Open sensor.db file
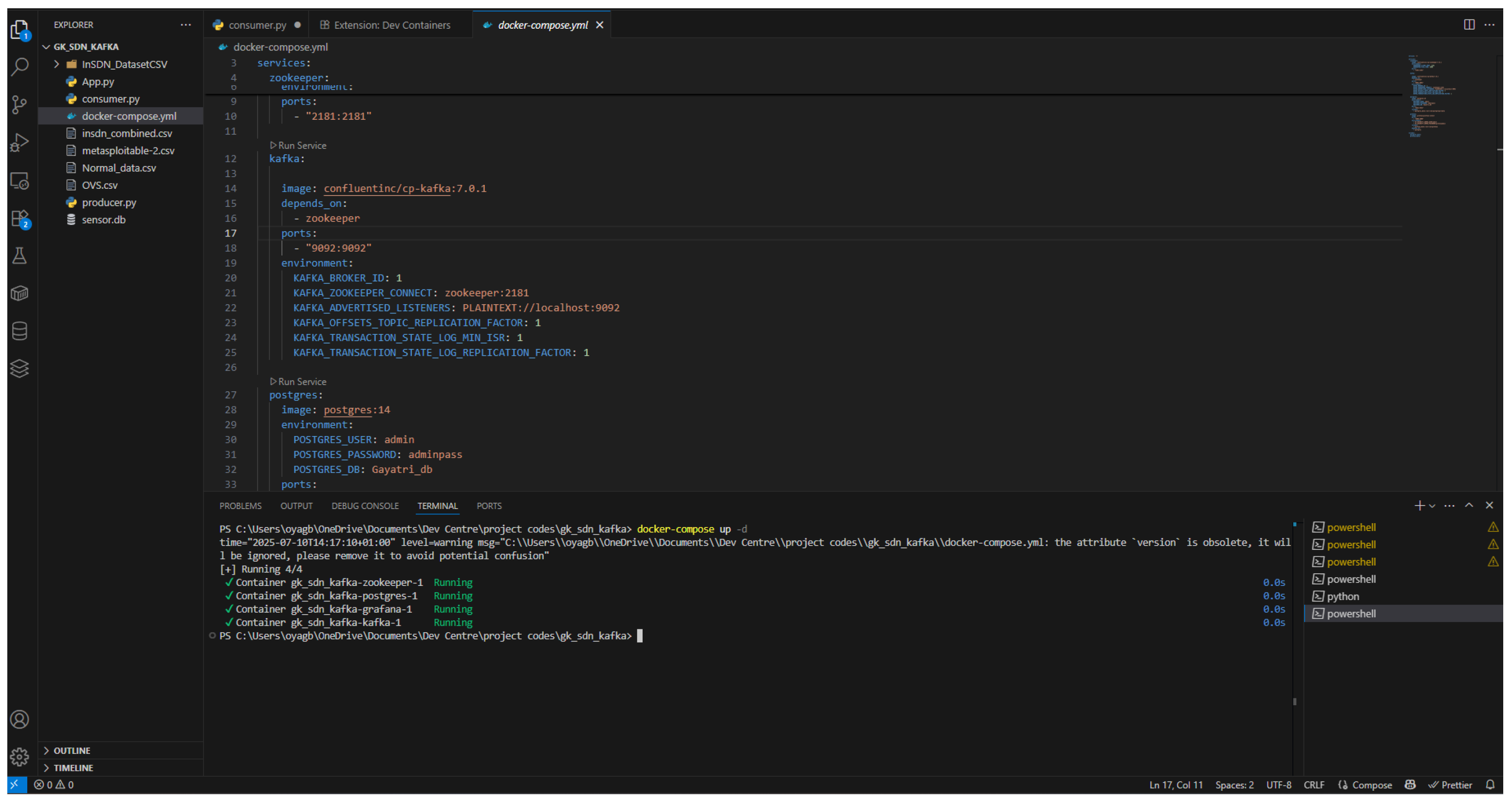The width and height of the screenshot is (1512, 802). (x=121, y=219)
